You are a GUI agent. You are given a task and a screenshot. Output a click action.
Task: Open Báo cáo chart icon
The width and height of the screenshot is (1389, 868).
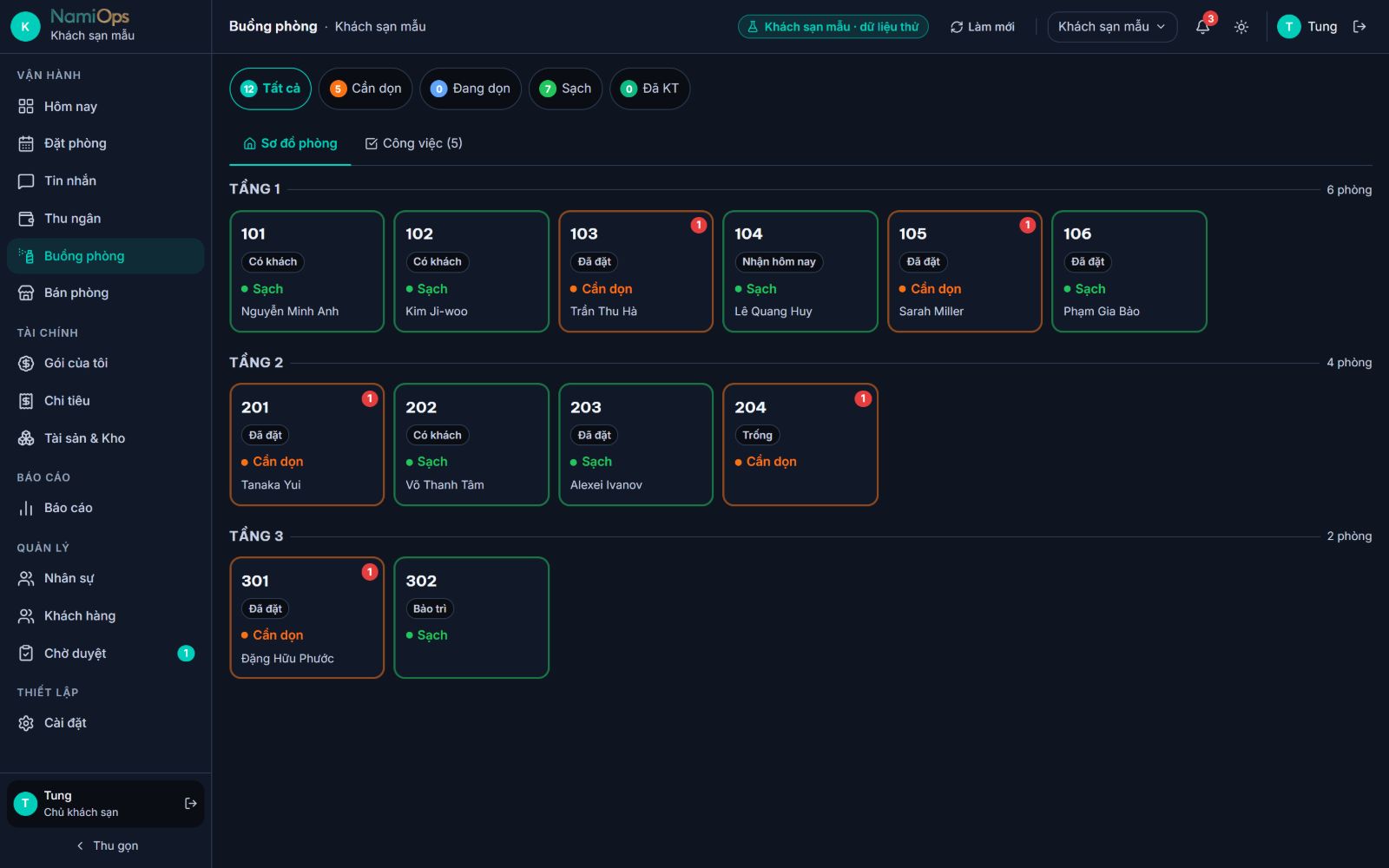click(26, 509)
